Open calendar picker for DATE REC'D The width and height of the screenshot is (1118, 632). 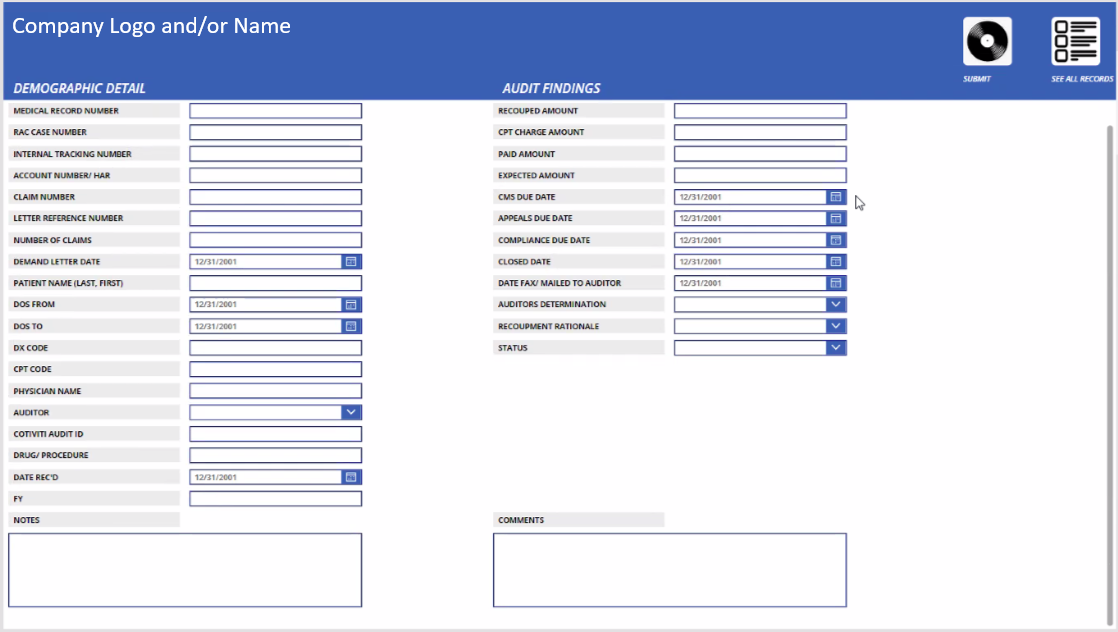click(x=350, y=477)
